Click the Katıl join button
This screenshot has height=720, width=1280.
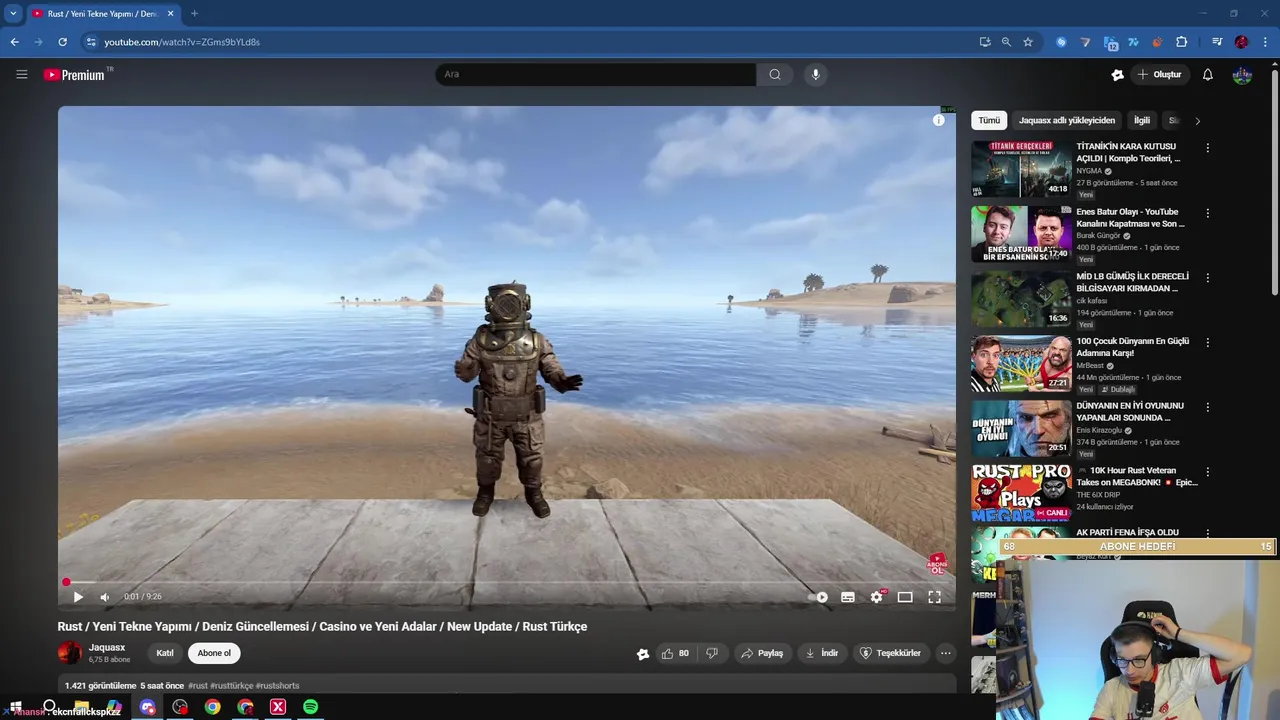coord(165,653)
